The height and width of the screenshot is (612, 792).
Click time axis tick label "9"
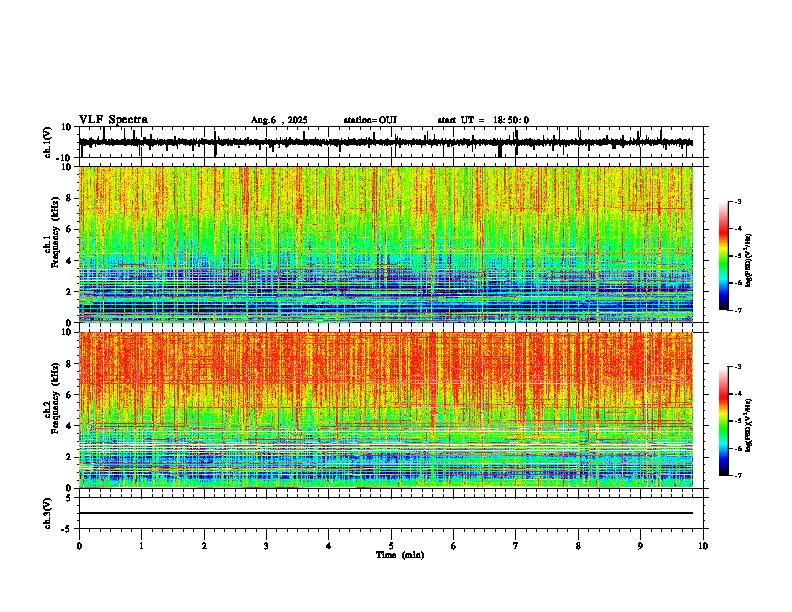[x=641, y=546]
